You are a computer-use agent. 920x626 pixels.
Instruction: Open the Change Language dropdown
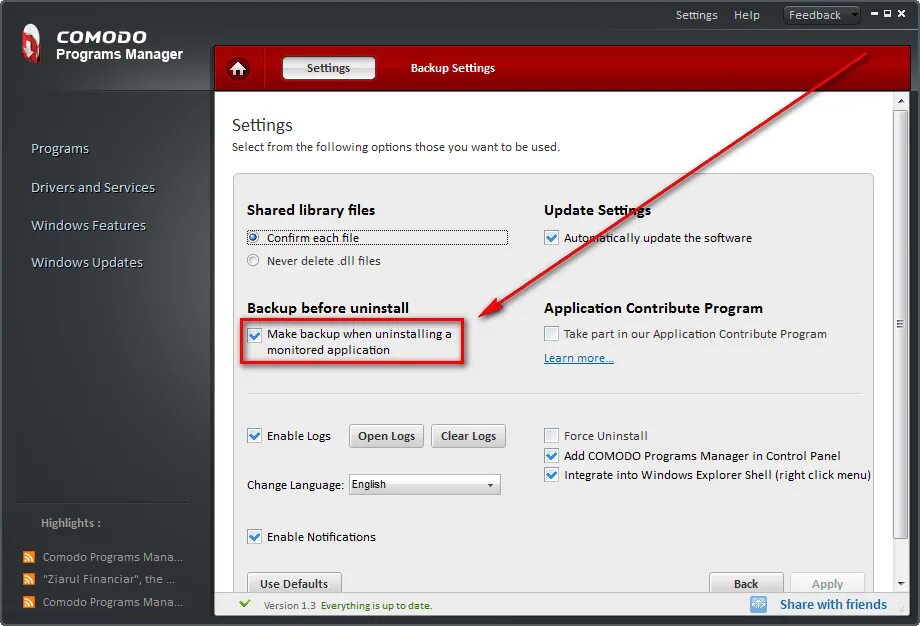[425, 485]
